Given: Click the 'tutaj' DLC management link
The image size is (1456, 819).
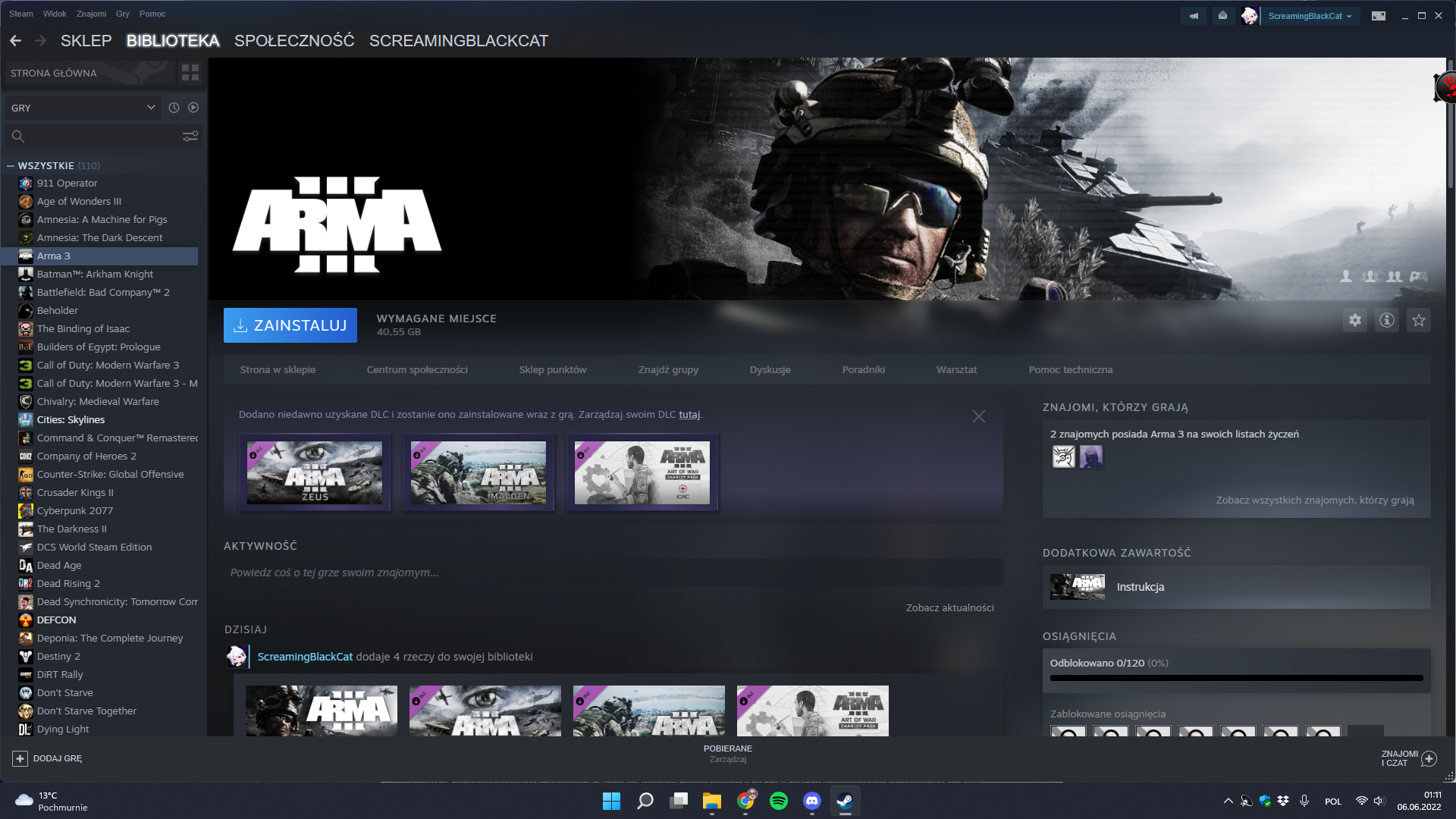Looking at the screenshot, I should point(689,415).
